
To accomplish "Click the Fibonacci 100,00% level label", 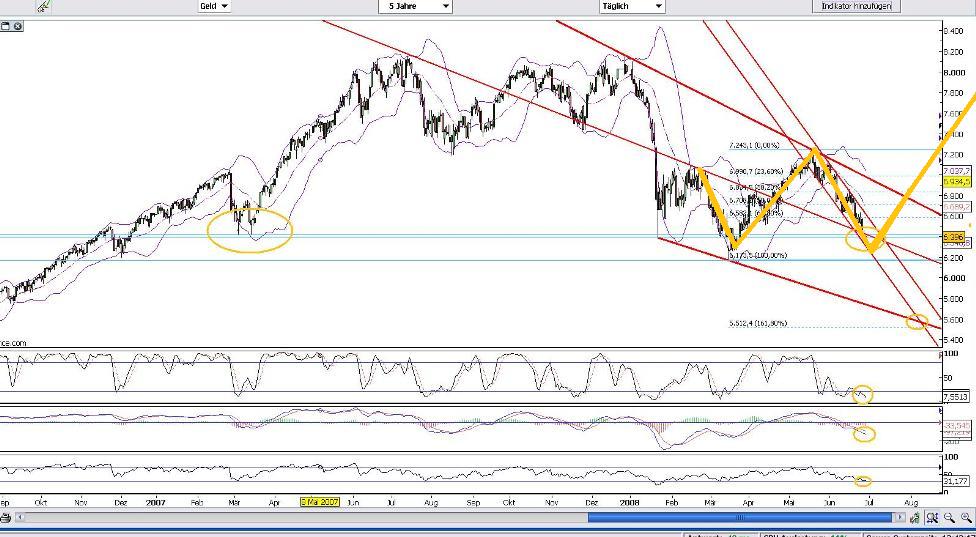I will coord(758,255).
